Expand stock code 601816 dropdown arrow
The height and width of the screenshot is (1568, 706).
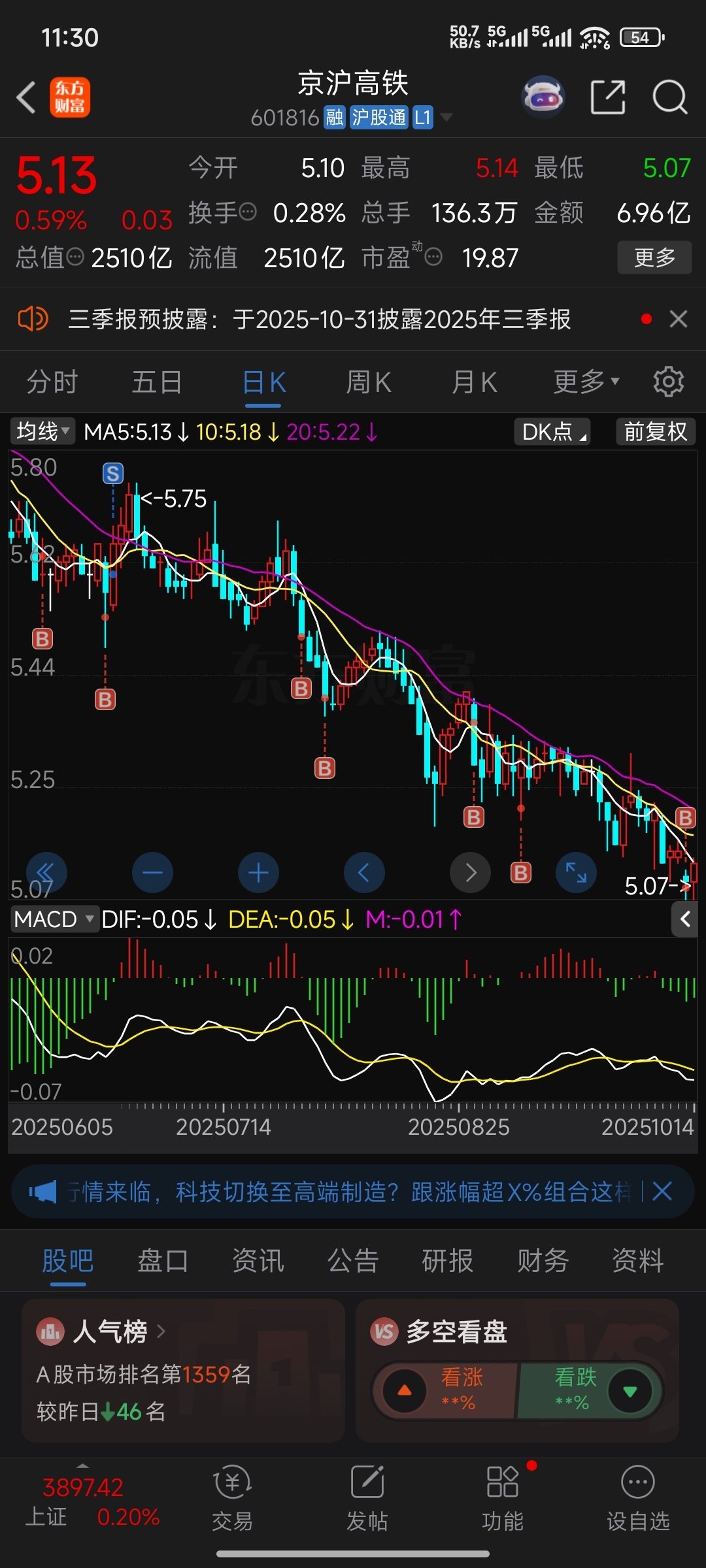coord(446,117)
